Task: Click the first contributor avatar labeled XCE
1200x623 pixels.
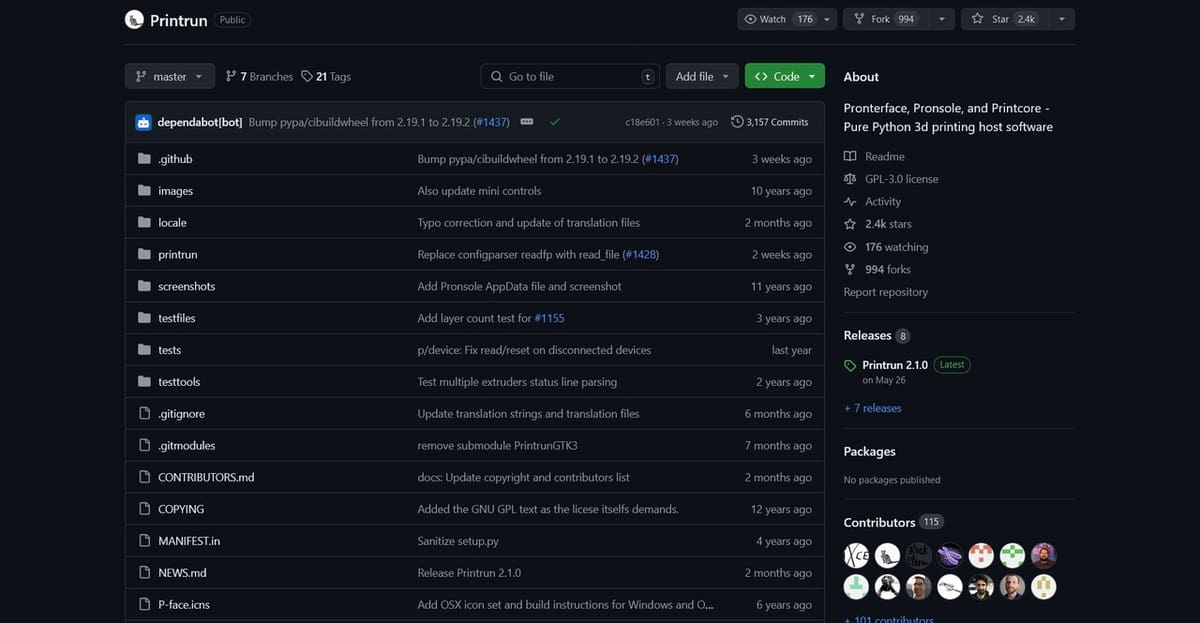Action: (857, 555)
